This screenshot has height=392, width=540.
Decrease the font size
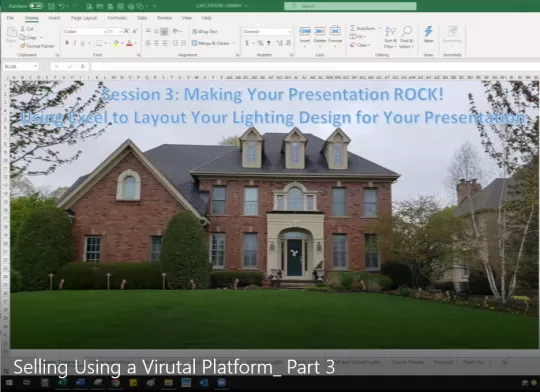coord(135,31)
